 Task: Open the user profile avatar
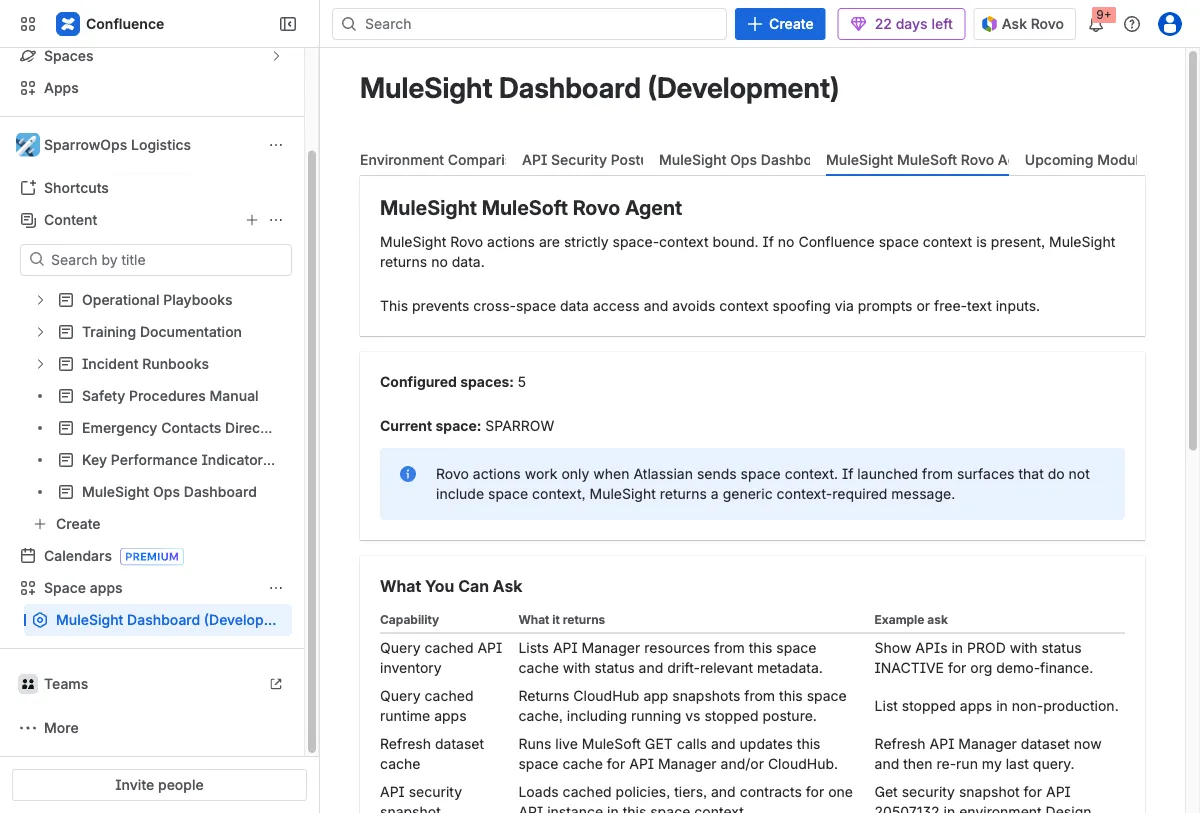pyautogui.click(x=1170, y=24)
